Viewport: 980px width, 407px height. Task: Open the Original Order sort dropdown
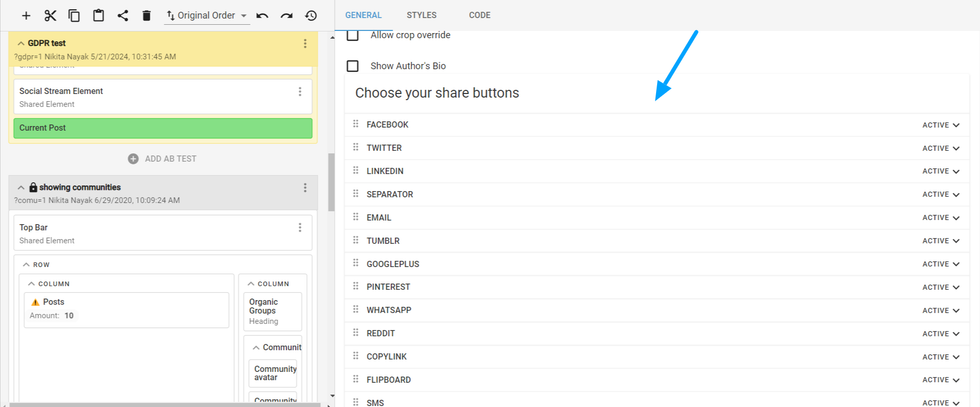pos(207,16)
